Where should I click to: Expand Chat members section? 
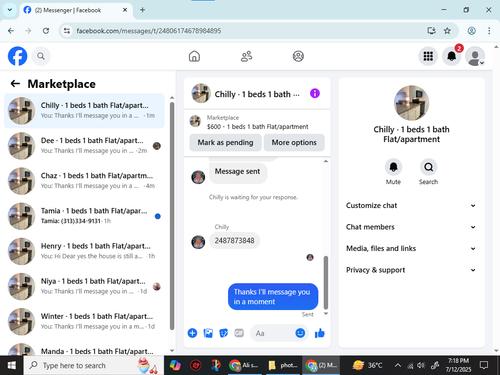[x=411, y=227]
